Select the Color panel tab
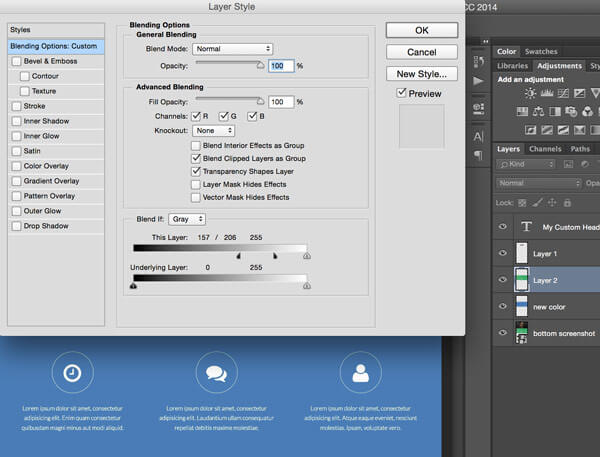Image resolution: width=600 pixels, height=457 pixels. click(506, 51)
